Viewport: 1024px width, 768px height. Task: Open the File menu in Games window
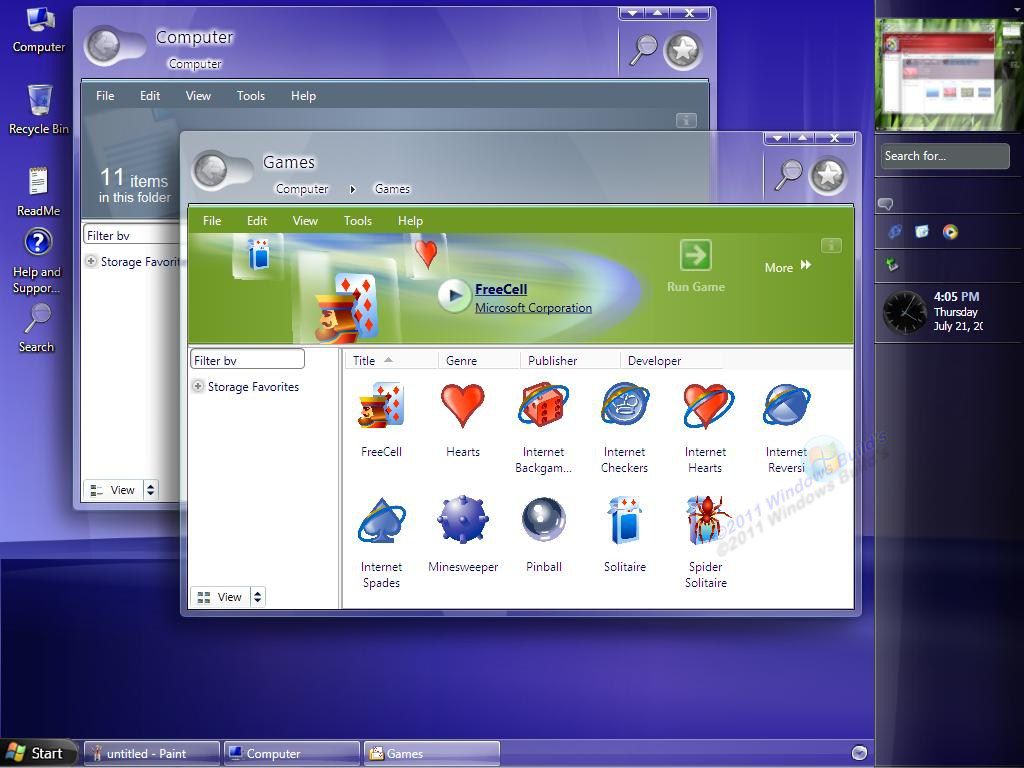point(212,221)
